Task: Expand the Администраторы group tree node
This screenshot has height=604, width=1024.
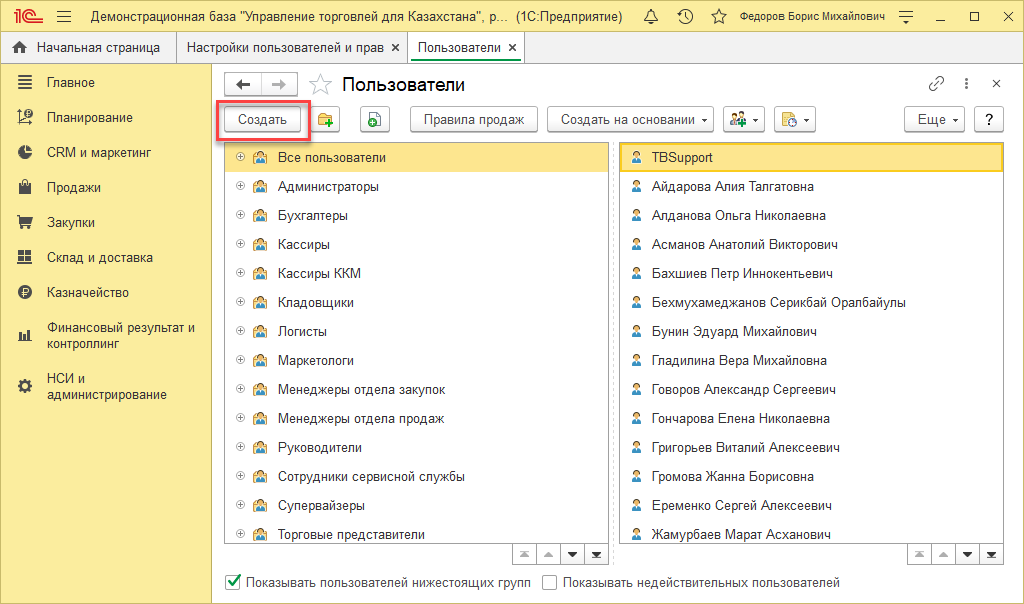Action: 240,187
